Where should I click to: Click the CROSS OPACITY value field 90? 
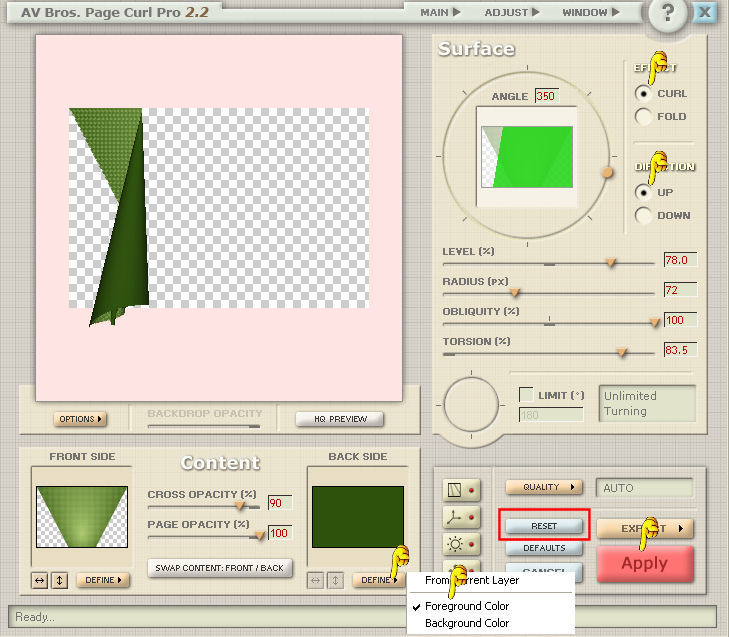point(280,503)
